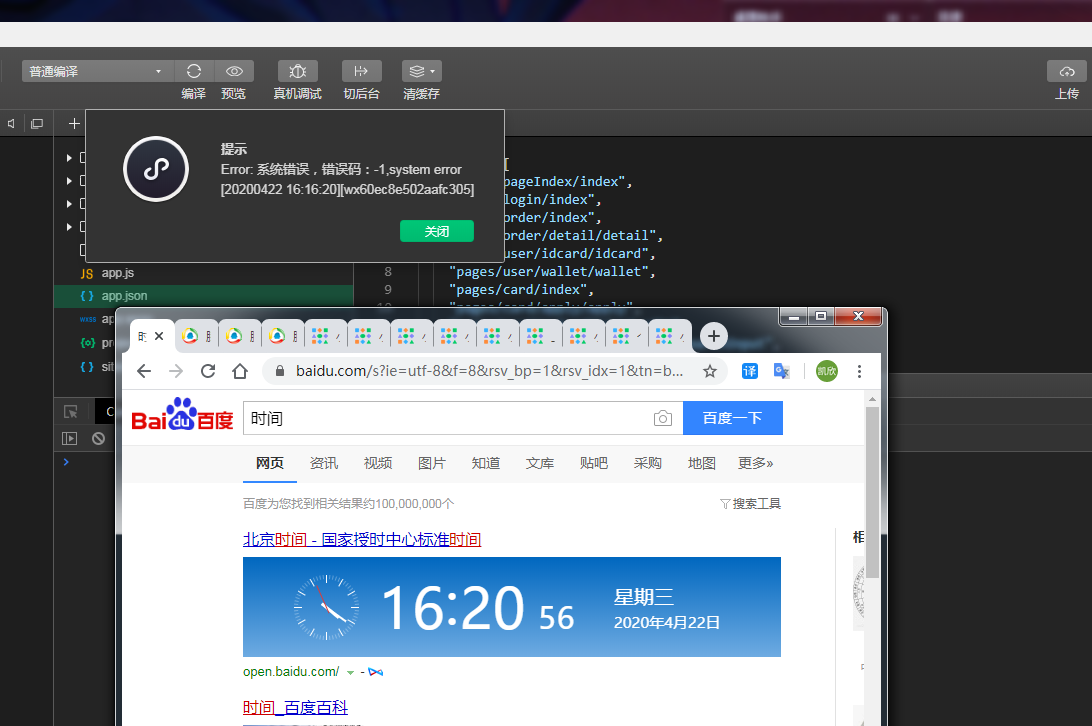Image resolution: width=1092 pixels, height=726 pixels.
Task: Open the green 凯欣 profile avatar
Action: (x=827, y=371)
